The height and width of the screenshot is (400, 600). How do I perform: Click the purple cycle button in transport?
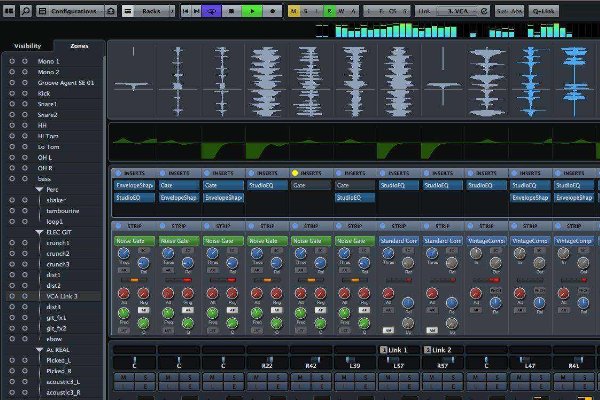212,10
